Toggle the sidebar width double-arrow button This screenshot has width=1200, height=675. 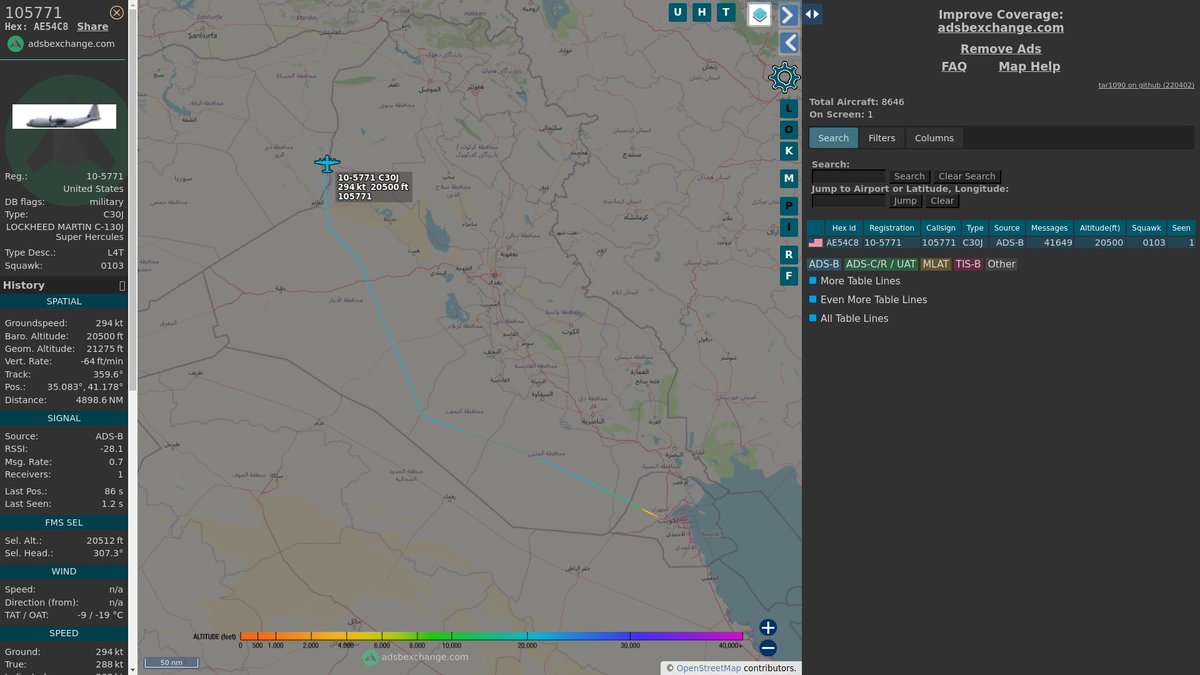(812, 14)
